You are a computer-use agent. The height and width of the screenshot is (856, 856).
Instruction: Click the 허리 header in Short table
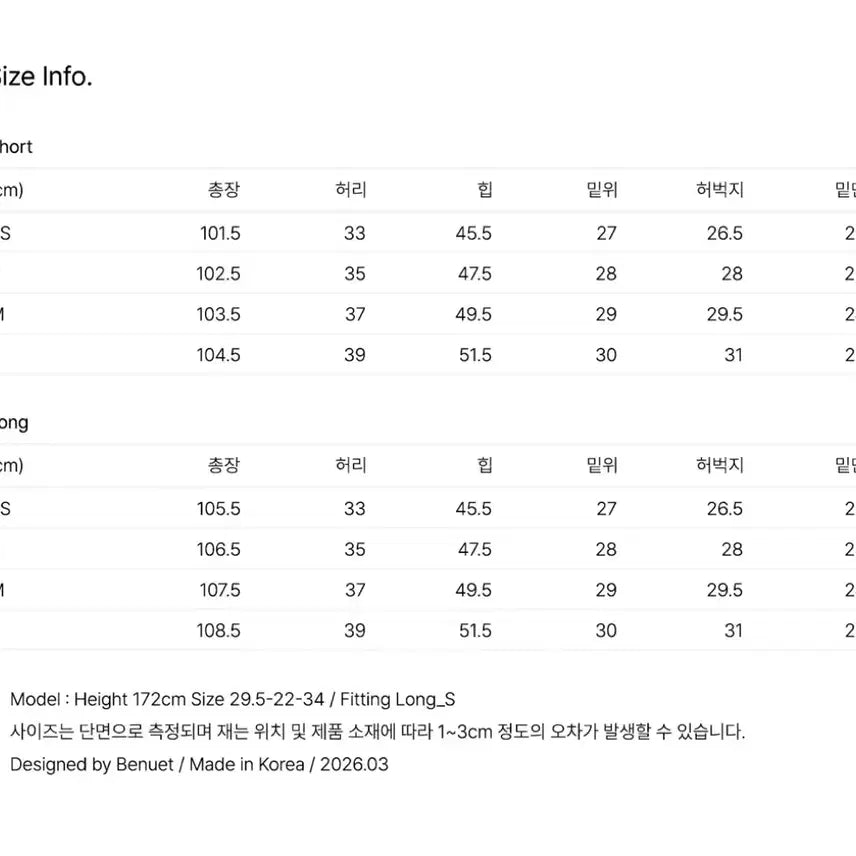tap(350, 189)
